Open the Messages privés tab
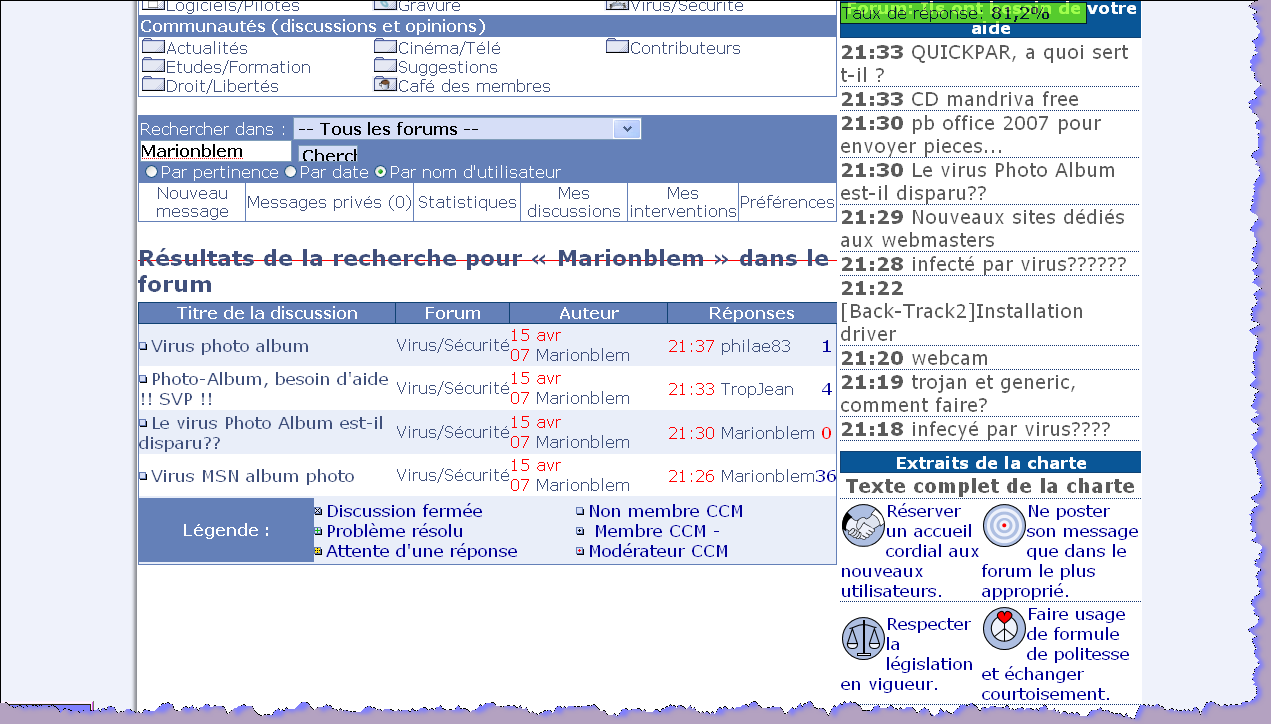 (x=329, y=202)
